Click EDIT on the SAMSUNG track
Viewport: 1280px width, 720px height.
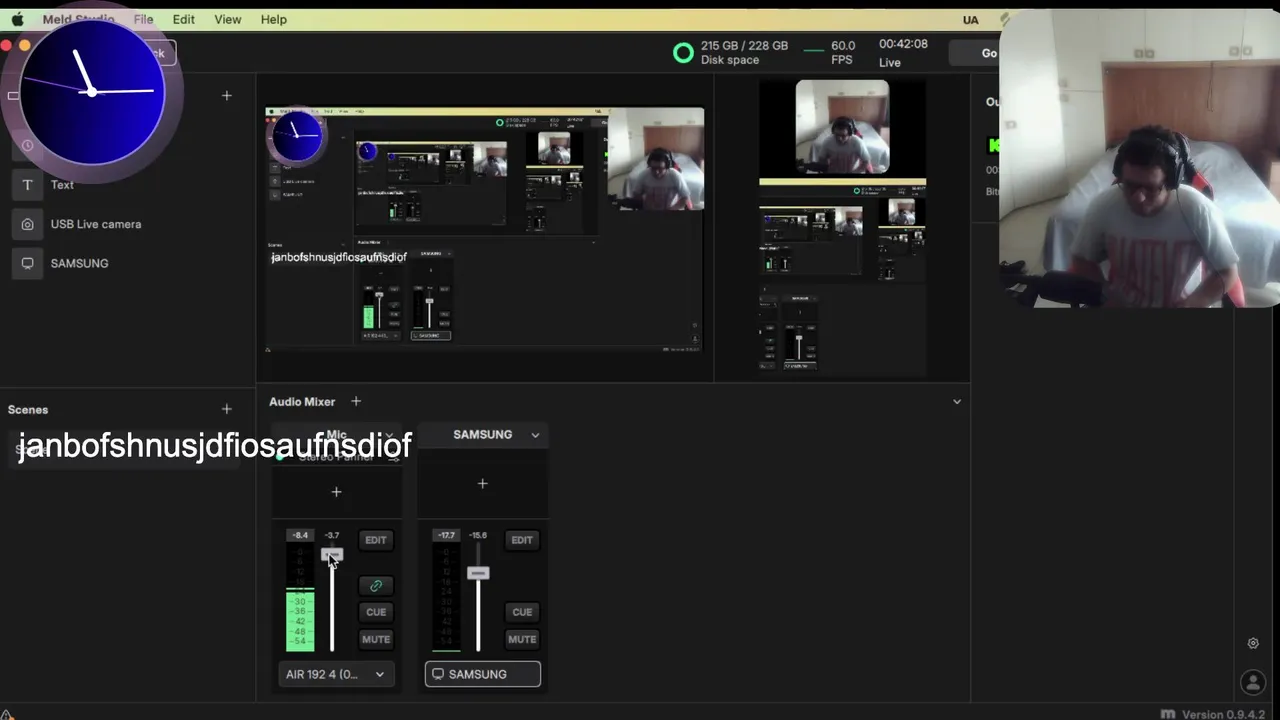[x=522, y=540]
